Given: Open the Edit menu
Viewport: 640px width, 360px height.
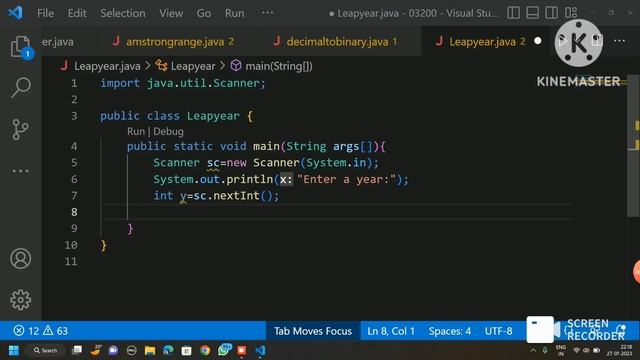Looking at the screenshot, I should point(77,13).
